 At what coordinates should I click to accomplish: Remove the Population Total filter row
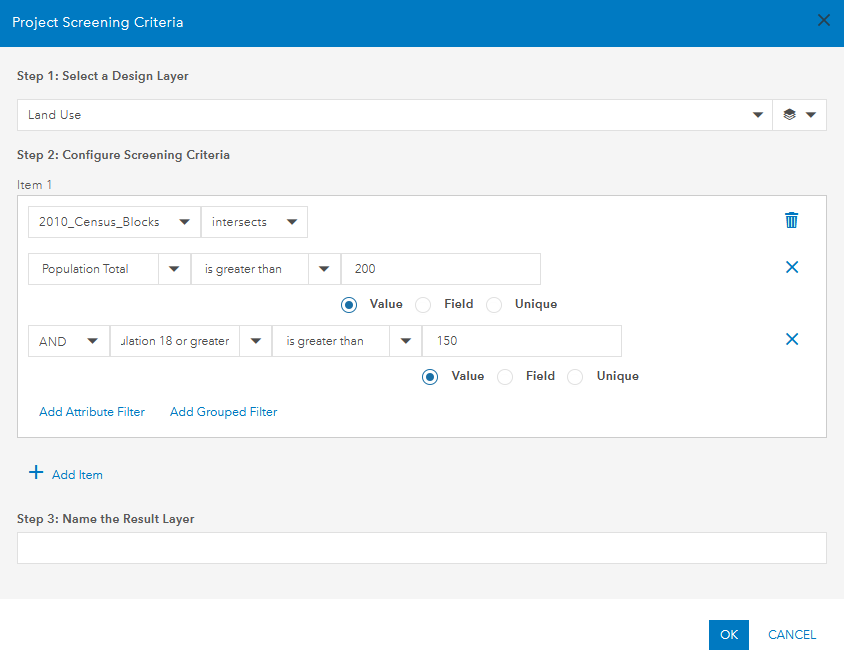click(792, 267)
